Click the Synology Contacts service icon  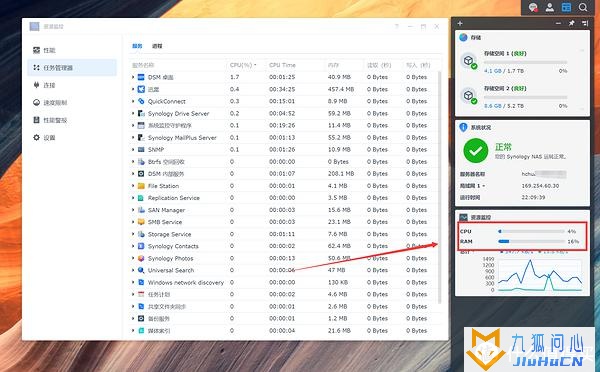[x=141, y=246]
